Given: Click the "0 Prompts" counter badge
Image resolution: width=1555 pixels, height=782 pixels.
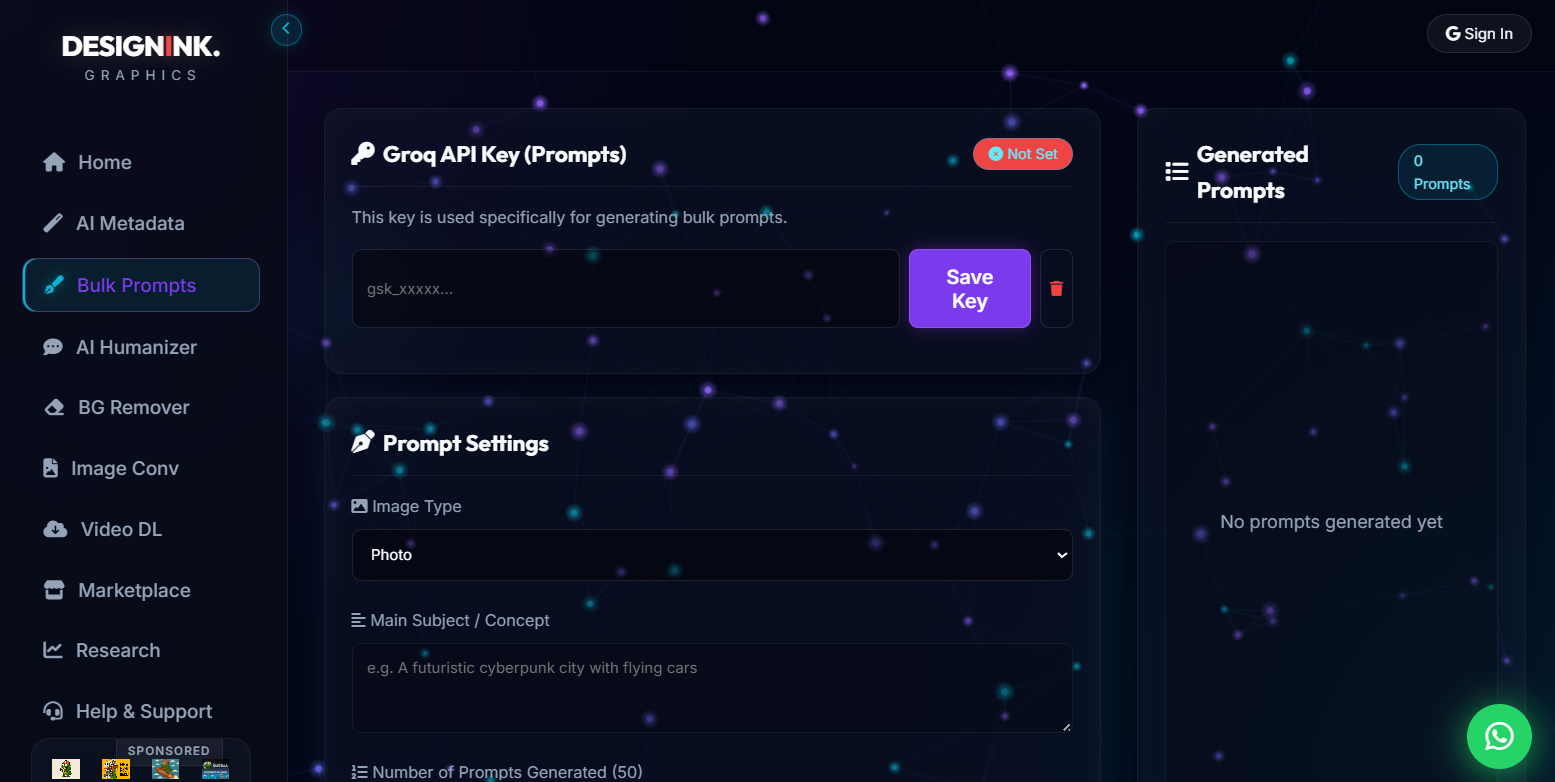Looking at the screenshot, I should tap(1447, 172).
